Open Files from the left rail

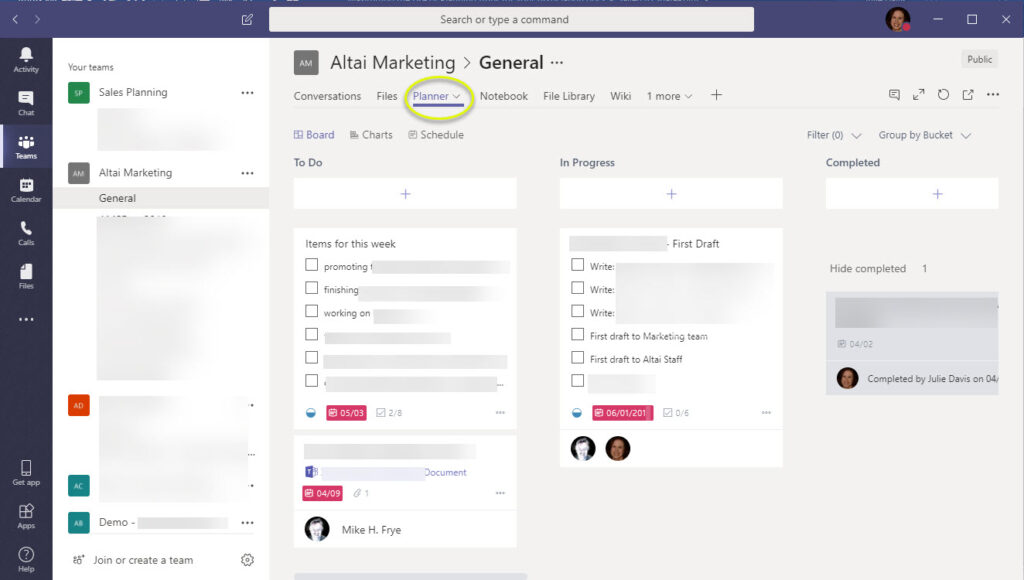[x=26, y=276]
